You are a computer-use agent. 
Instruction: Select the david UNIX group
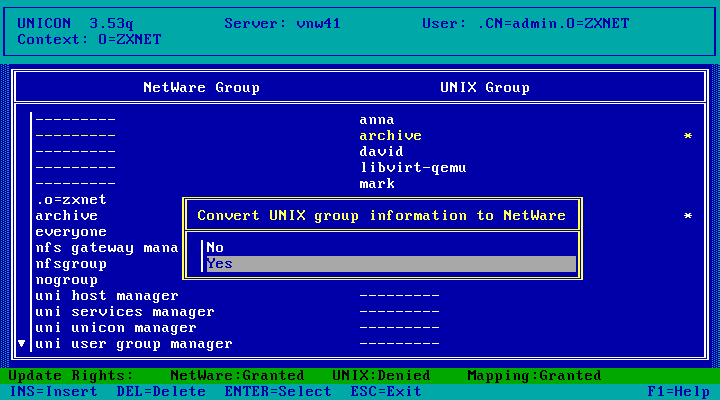point(381,152)
